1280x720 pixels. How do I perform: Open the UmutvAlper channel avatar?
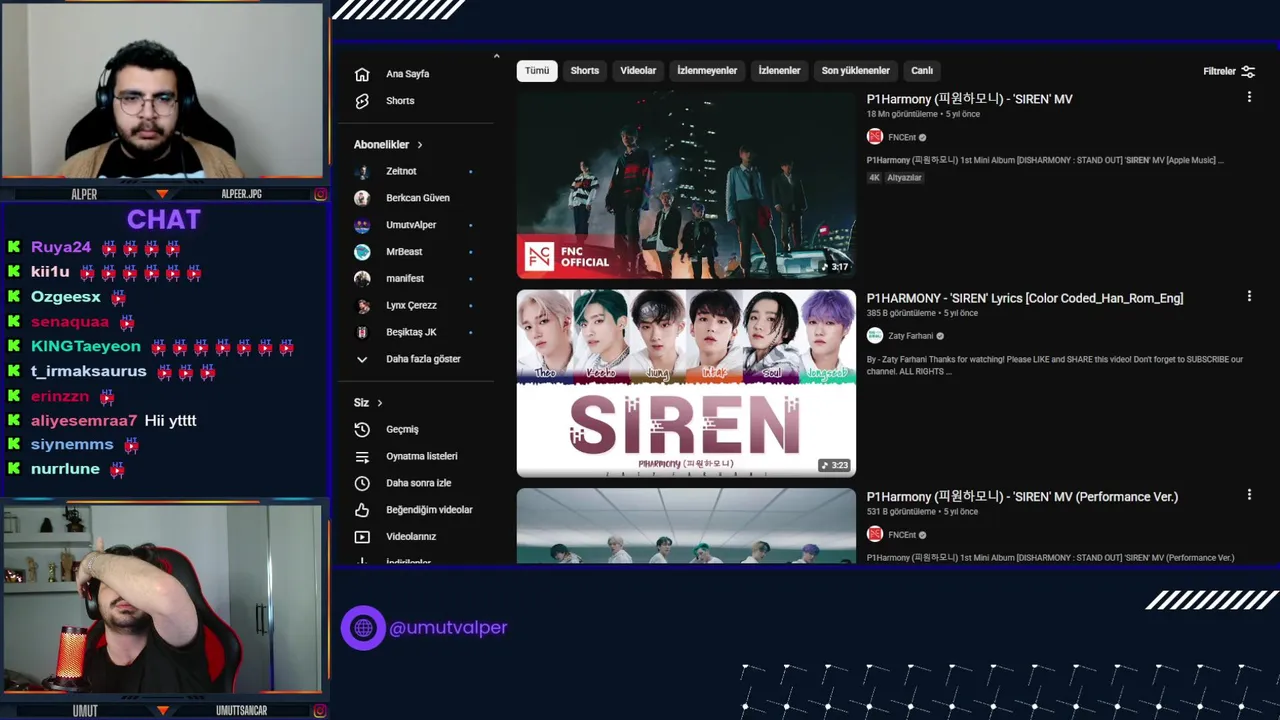tap(362, 225)
